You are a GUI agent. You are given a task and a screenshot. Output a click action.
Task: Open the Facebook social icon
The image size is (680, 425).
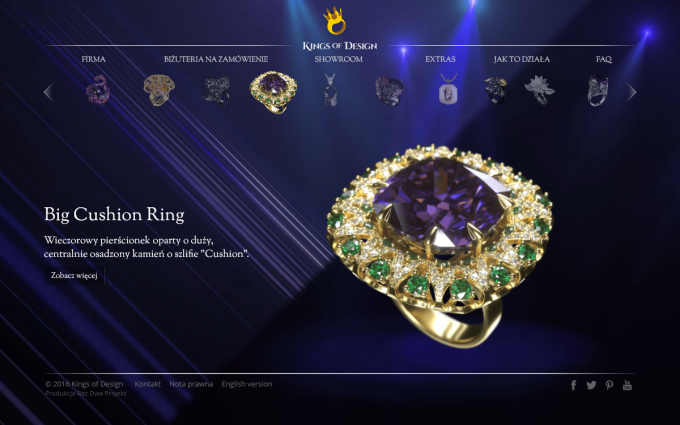coord(573,385)
